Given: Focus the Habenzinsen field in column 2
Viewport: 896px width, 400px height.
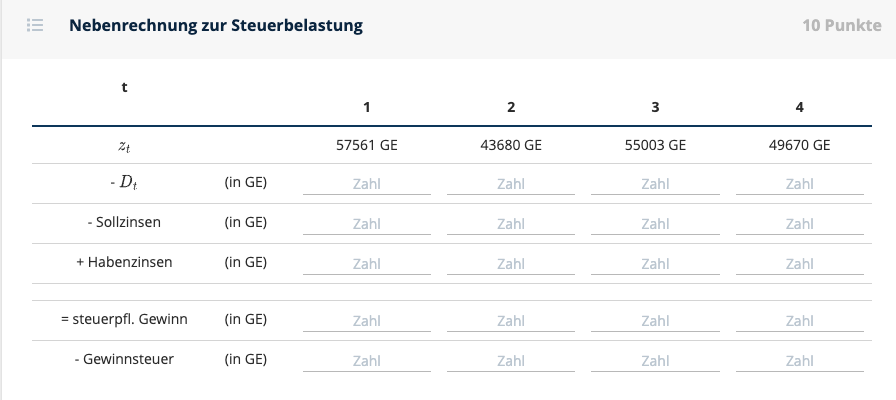Looking at the screenshot, I should pyautogui.click(x=511, y=264).
